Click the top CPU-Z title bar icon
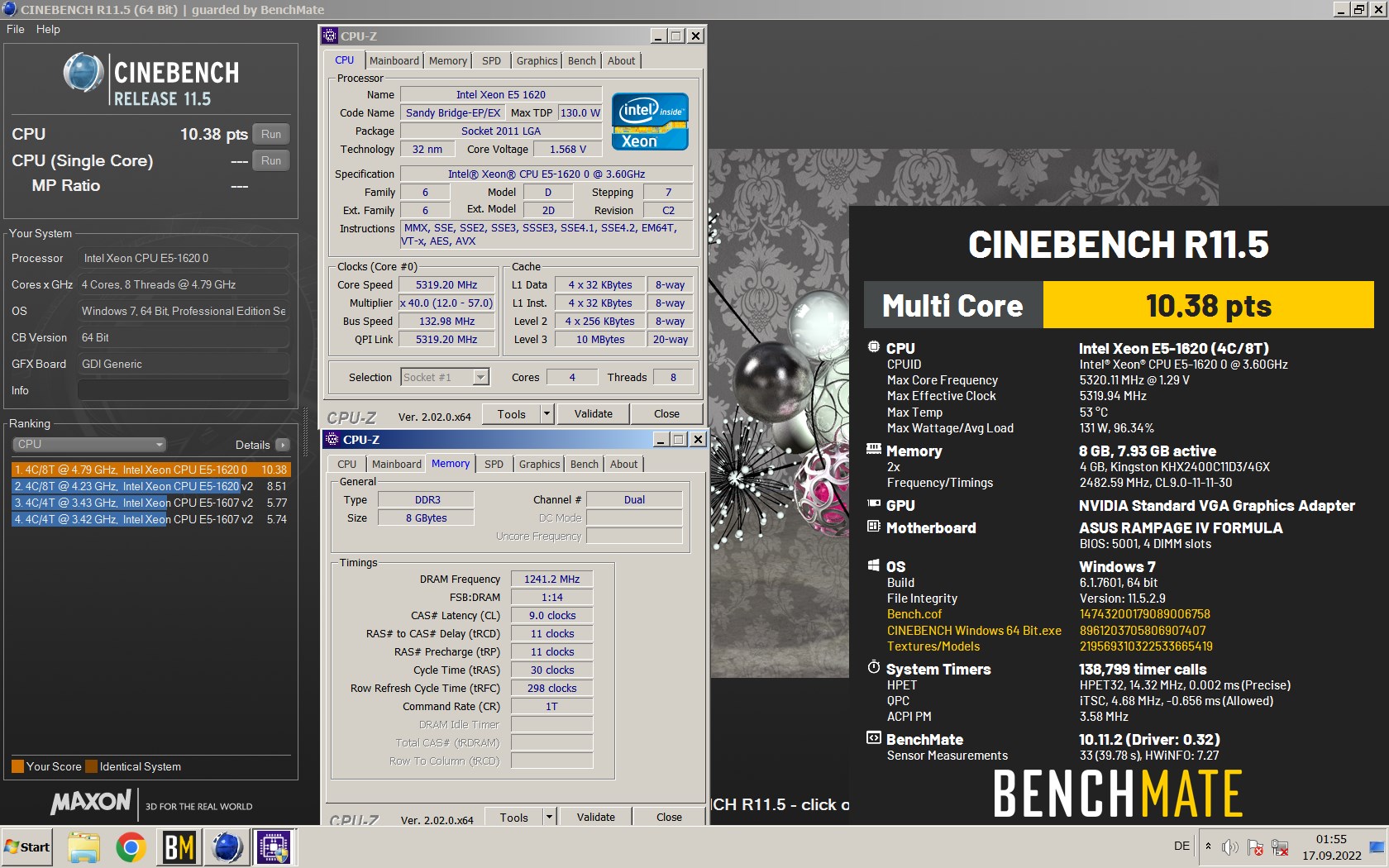1389x868 pixels. point(330,36)
